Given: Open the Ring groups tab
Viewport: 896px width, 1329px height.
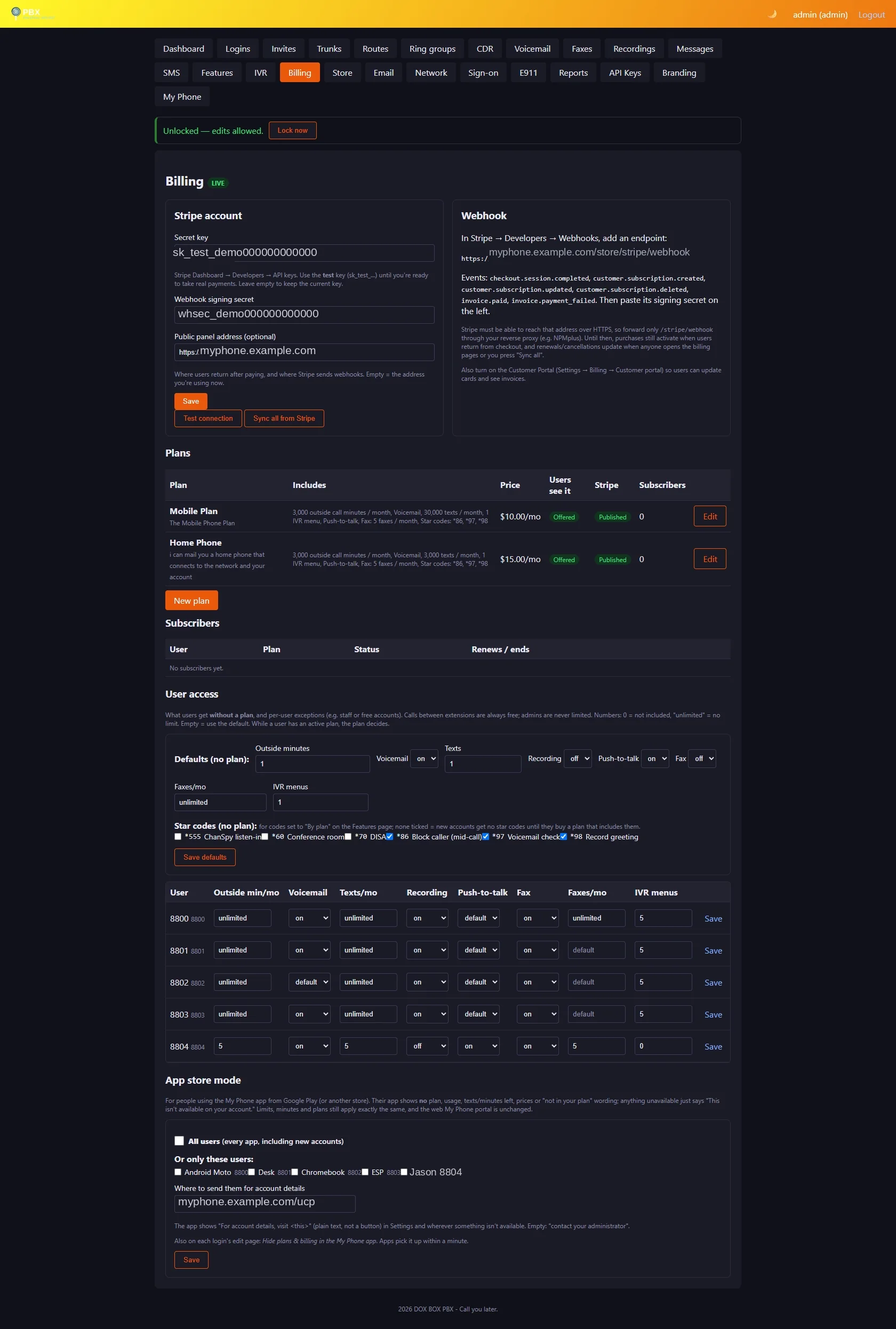Looking at the screenshot, I should (433, 49).
